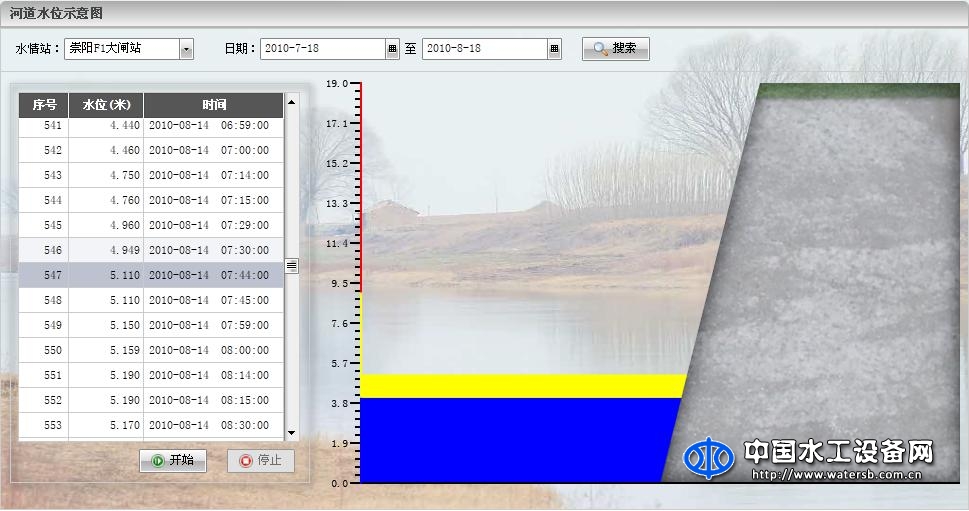Sort by 水位(米) column header
Image resolution: width=969 pixels, height=511 pixels.
point(106,105)
